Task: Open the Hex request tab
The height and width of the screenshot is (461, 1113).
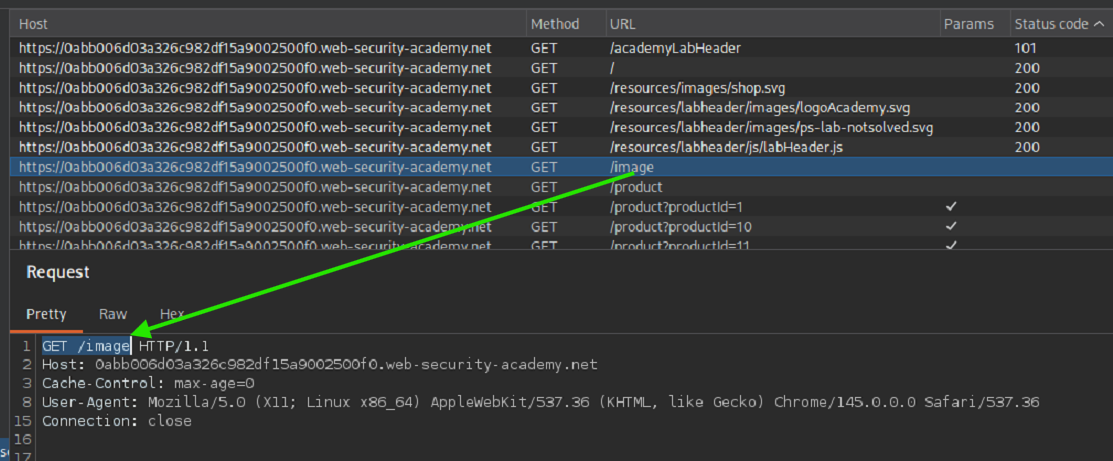Action: pos(172,314)
